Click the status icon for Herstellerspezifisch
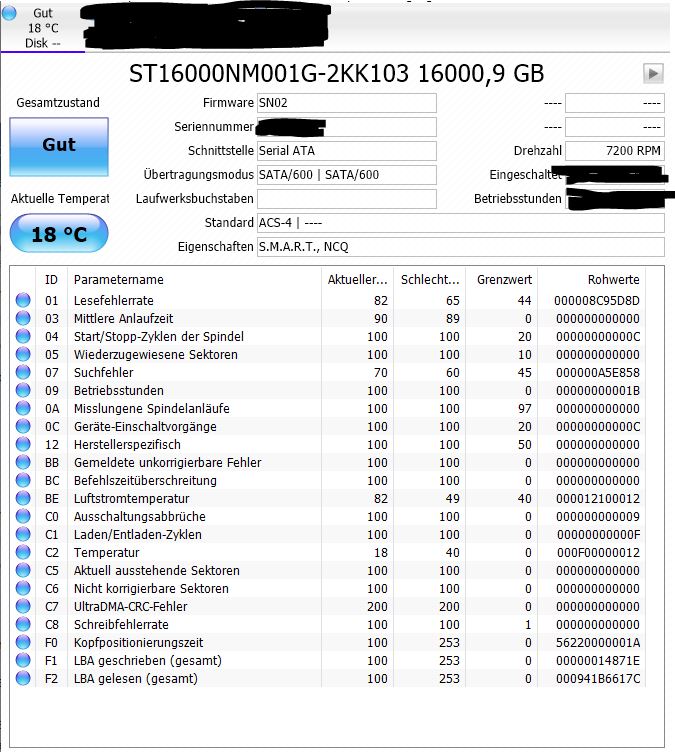This screenshot has width=675, height=752. [x=23, y=444]
